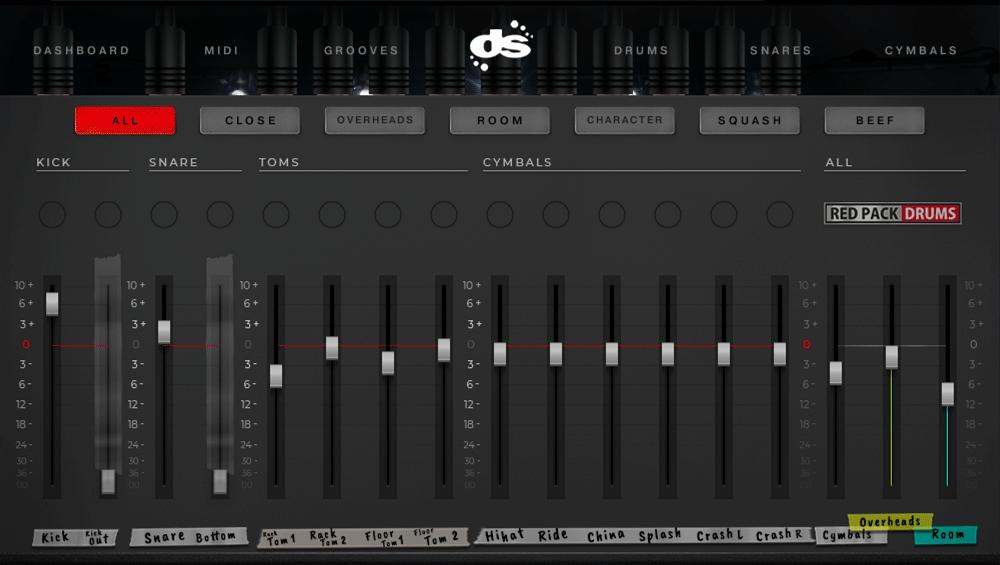The width and height of the screenshot is (1000, 565).
Task: Click the Hihat tape label
Action: 504,536
